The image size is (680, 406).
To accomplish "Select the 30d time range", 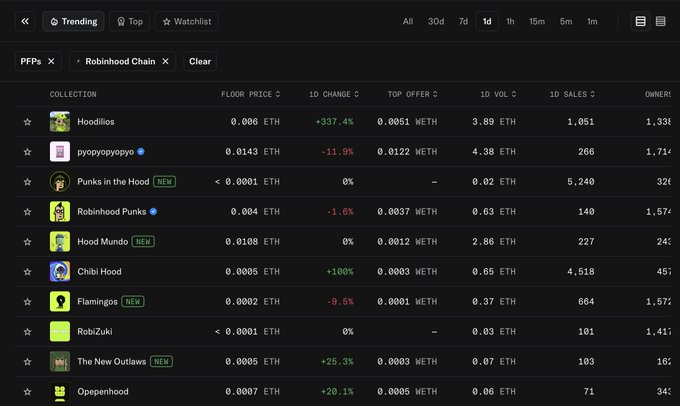I will point(436,21).
